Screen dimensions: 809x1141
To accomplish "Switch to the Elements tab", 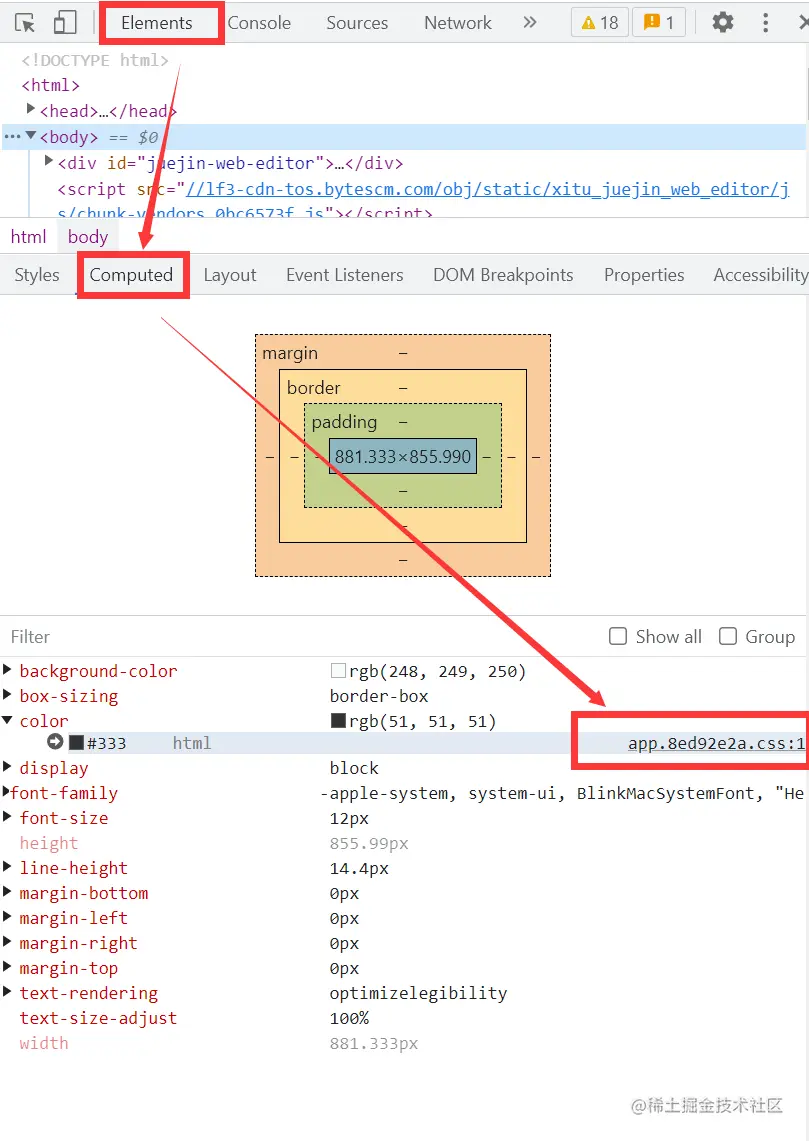I will point(156,23).
